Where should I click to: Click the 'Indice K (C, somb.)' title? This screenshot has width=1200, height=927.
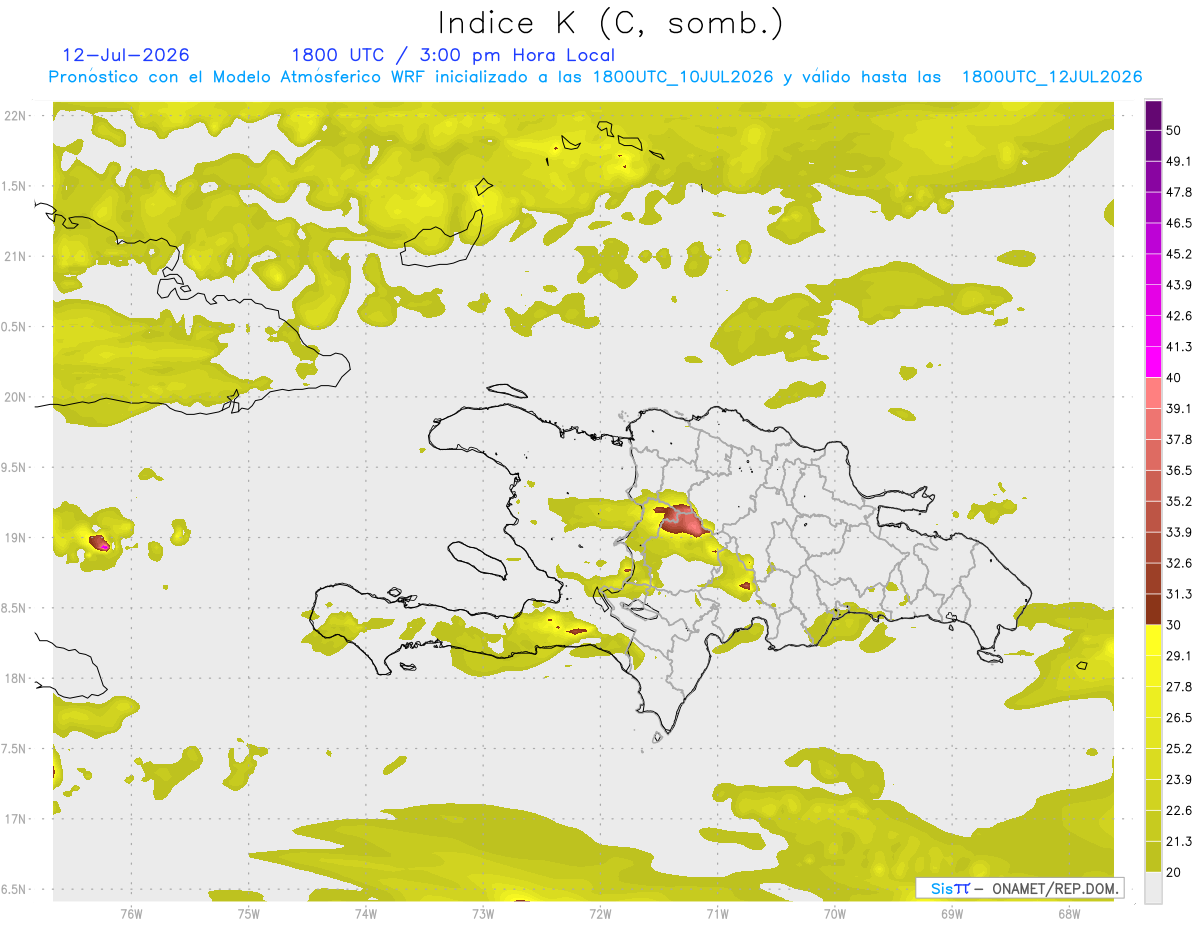pyautogui.click(x=610, y=23)
